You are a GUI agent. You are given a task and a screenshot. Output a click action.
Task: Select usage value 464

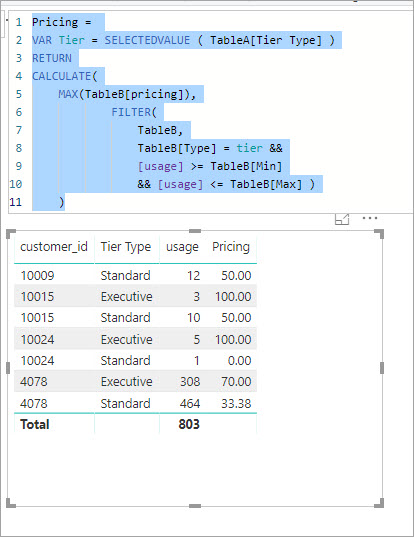point(190,403)
